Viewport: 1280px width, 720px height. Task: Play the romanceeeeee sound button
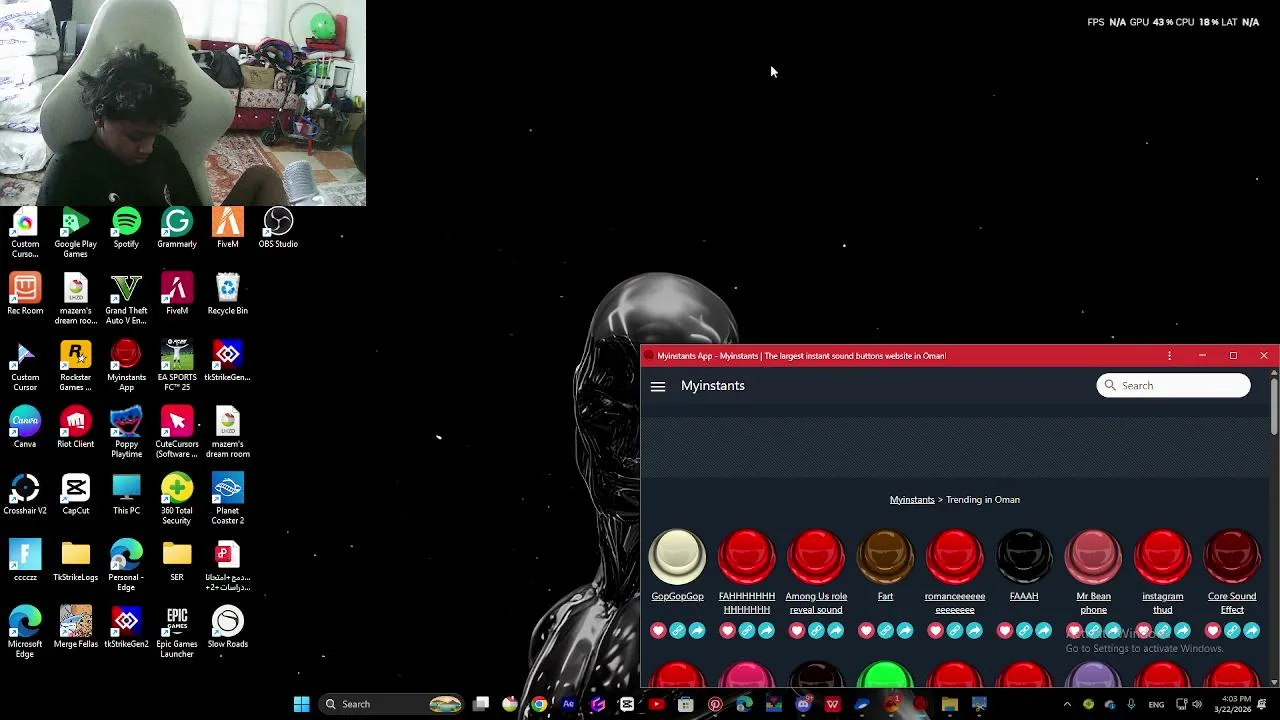tap(955, 557)
